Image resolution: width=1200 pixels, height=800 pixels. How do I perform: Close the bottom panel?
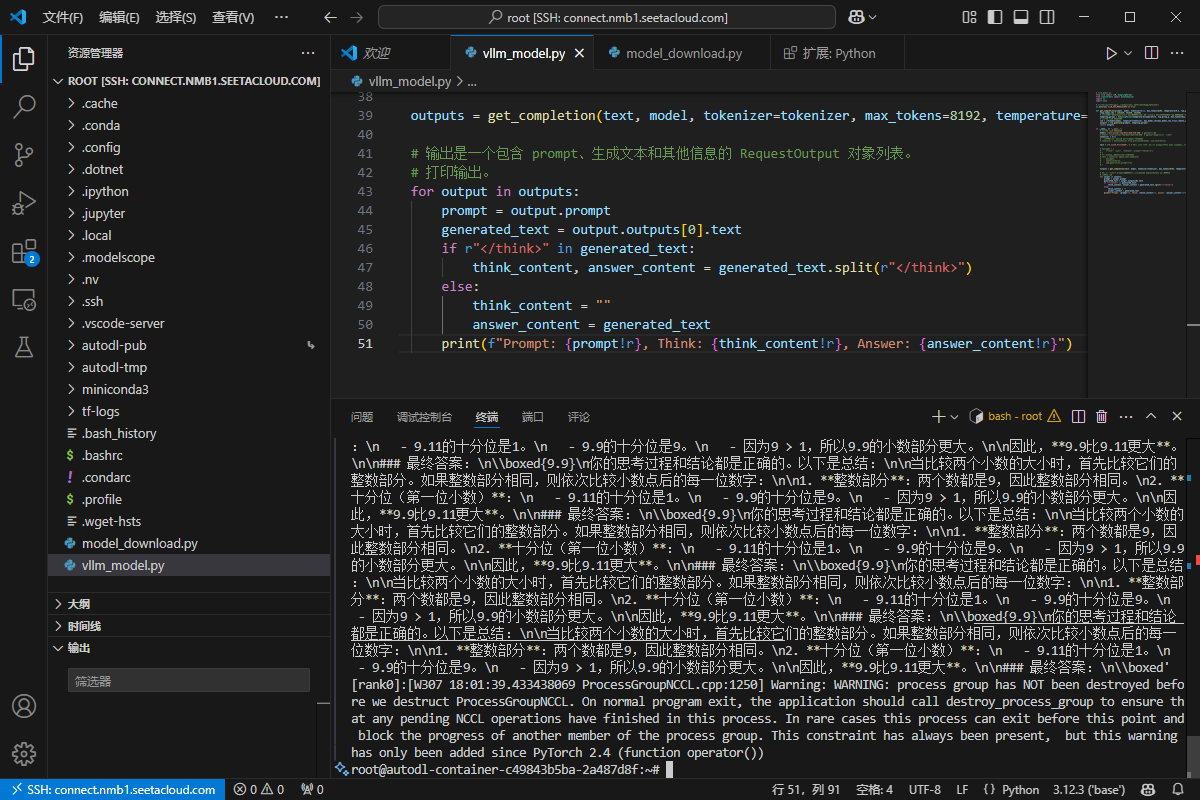point(1177,416)
